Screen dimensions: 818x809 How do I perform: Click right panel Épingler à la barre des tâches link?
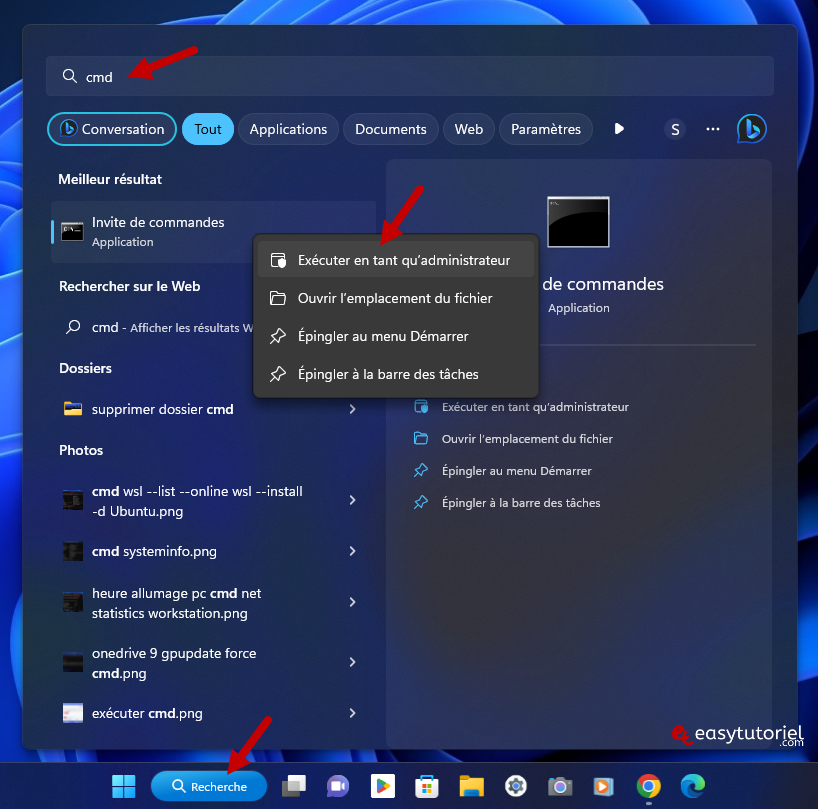[521, 502]
